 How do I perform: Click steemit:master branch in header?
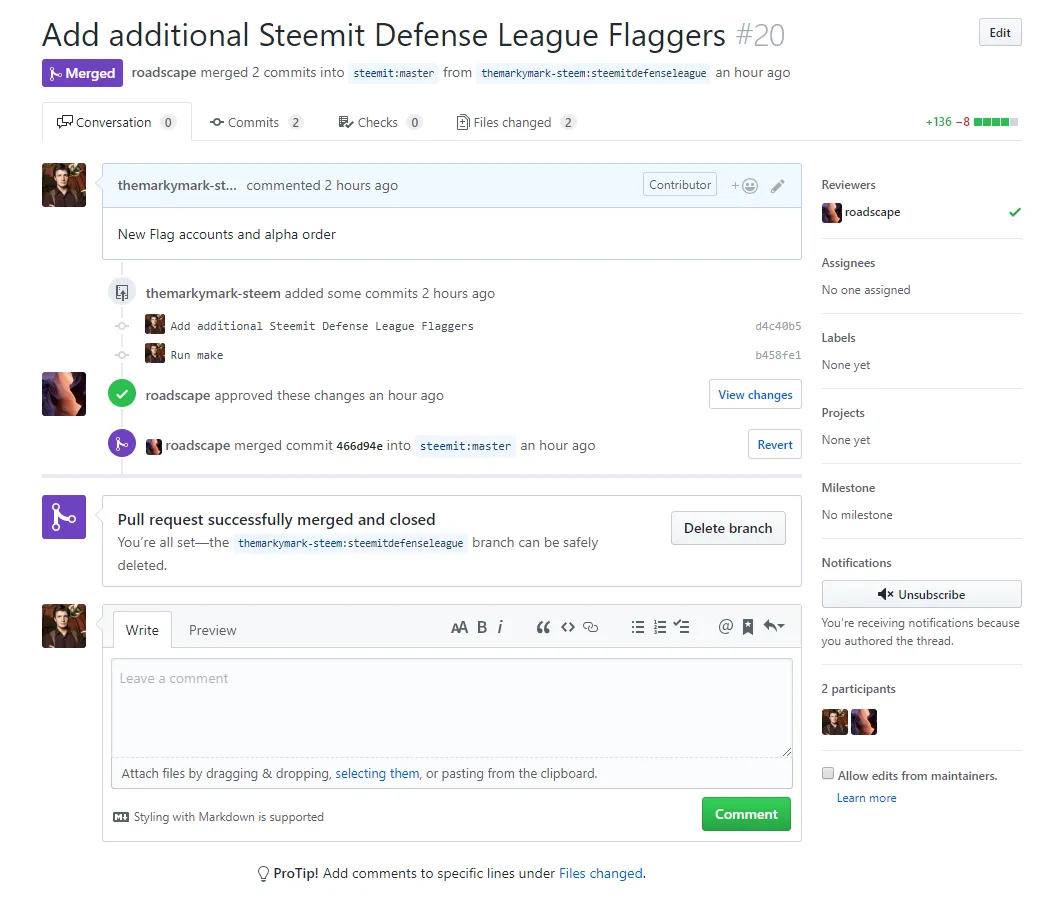click(393, 73)
